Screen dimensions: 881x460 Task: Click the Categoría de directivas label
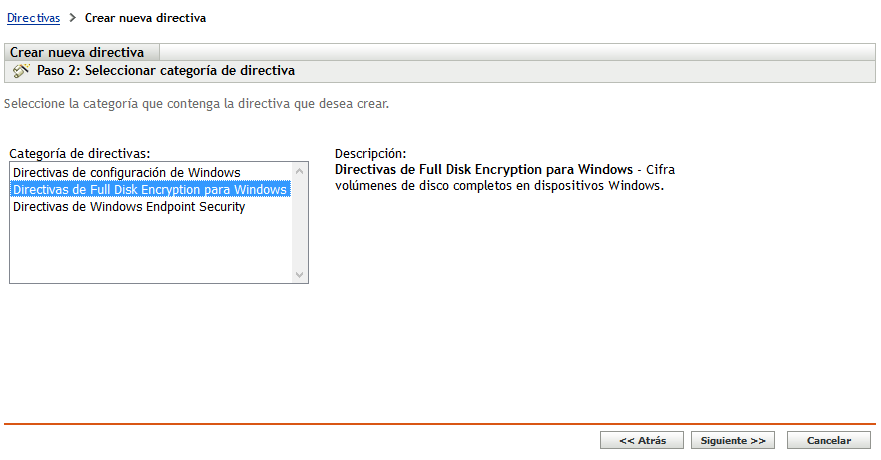point(80,154)
